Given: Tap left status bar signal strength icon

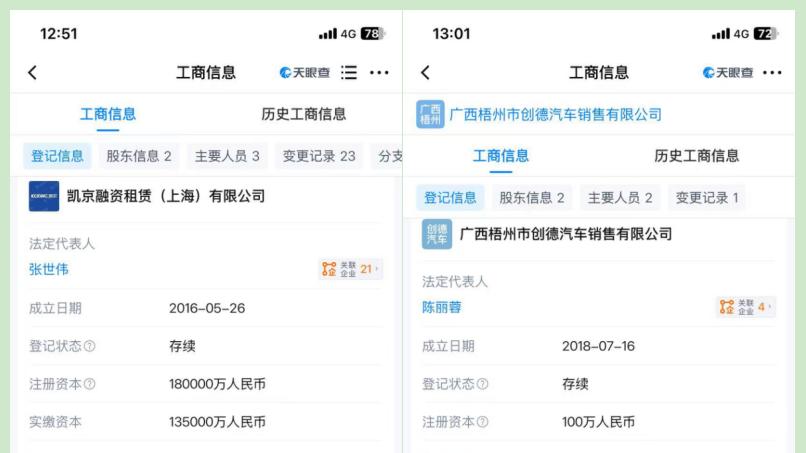Looking at the screenshot, I should coord(327,34).
